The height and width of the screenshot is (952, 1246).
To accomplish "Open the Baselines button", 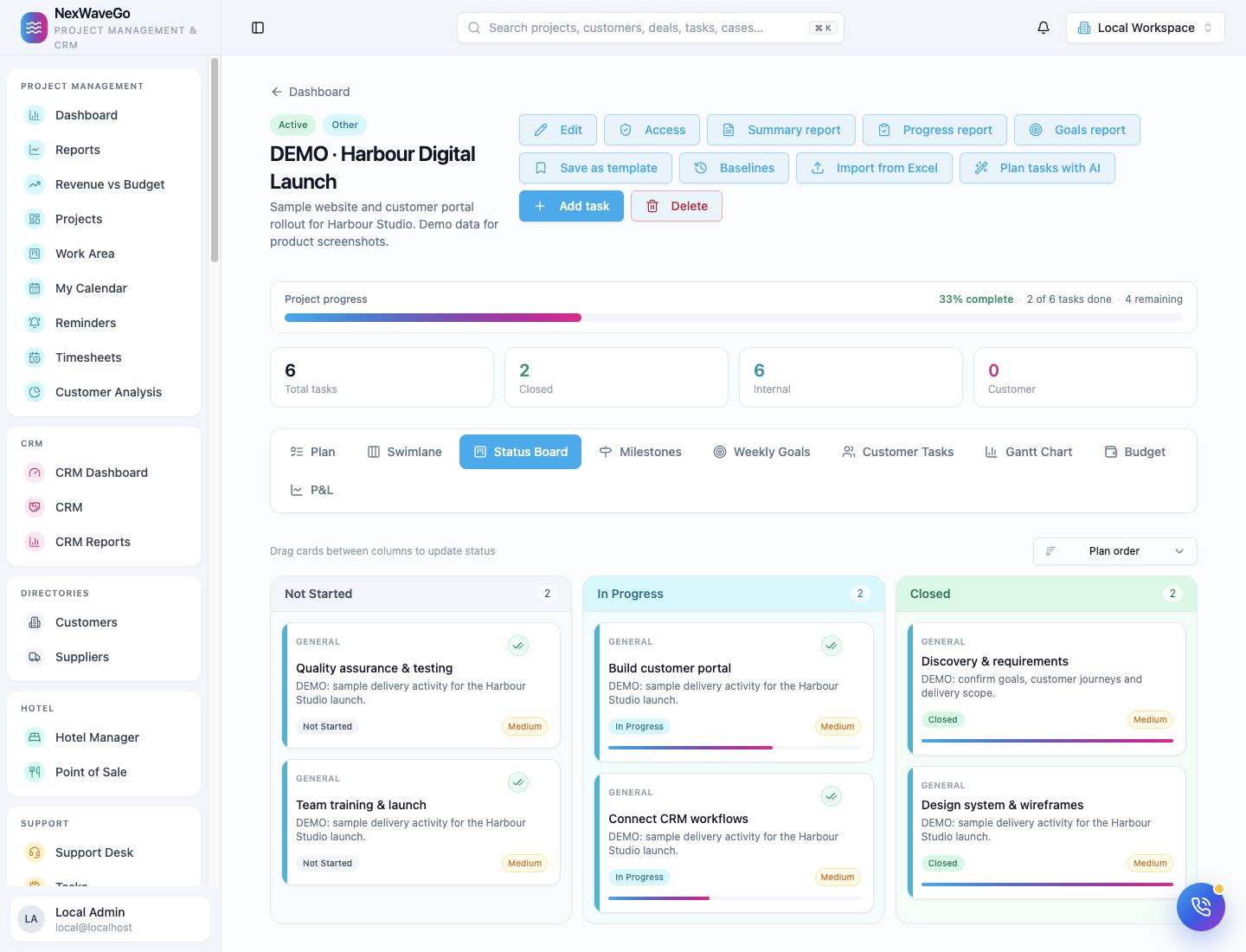I will click(734, 168).
